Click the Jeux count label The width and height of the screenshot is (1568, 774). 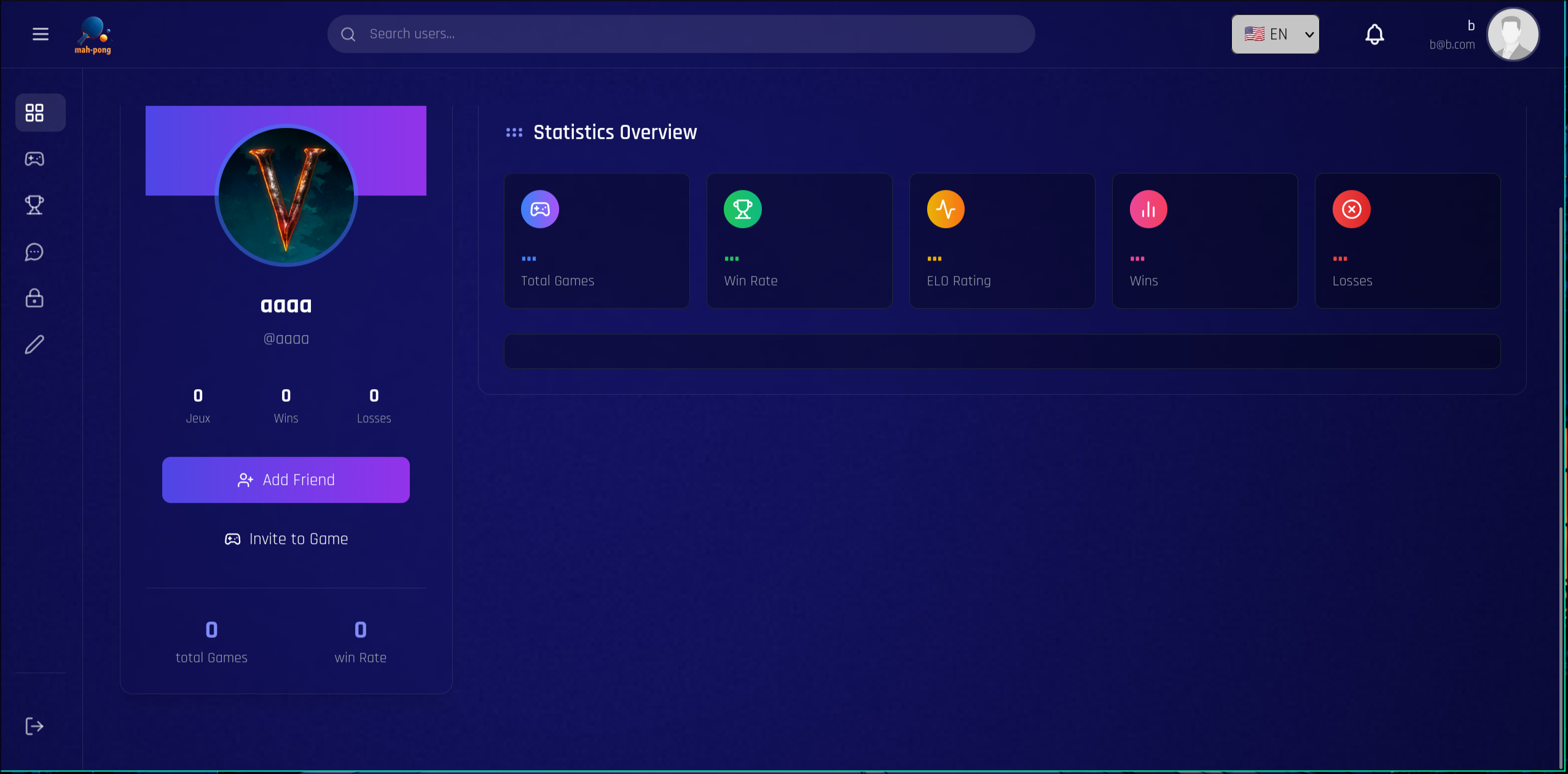[x=198, y=418]
